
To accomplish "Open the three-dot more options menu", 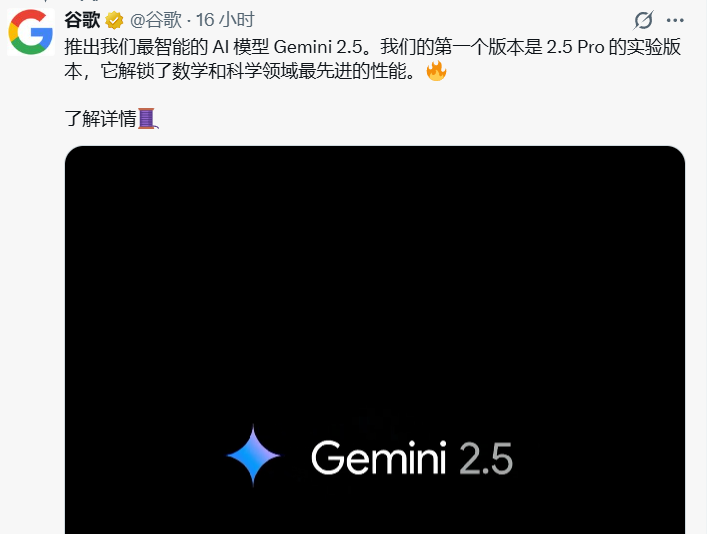I will point(675,20).
